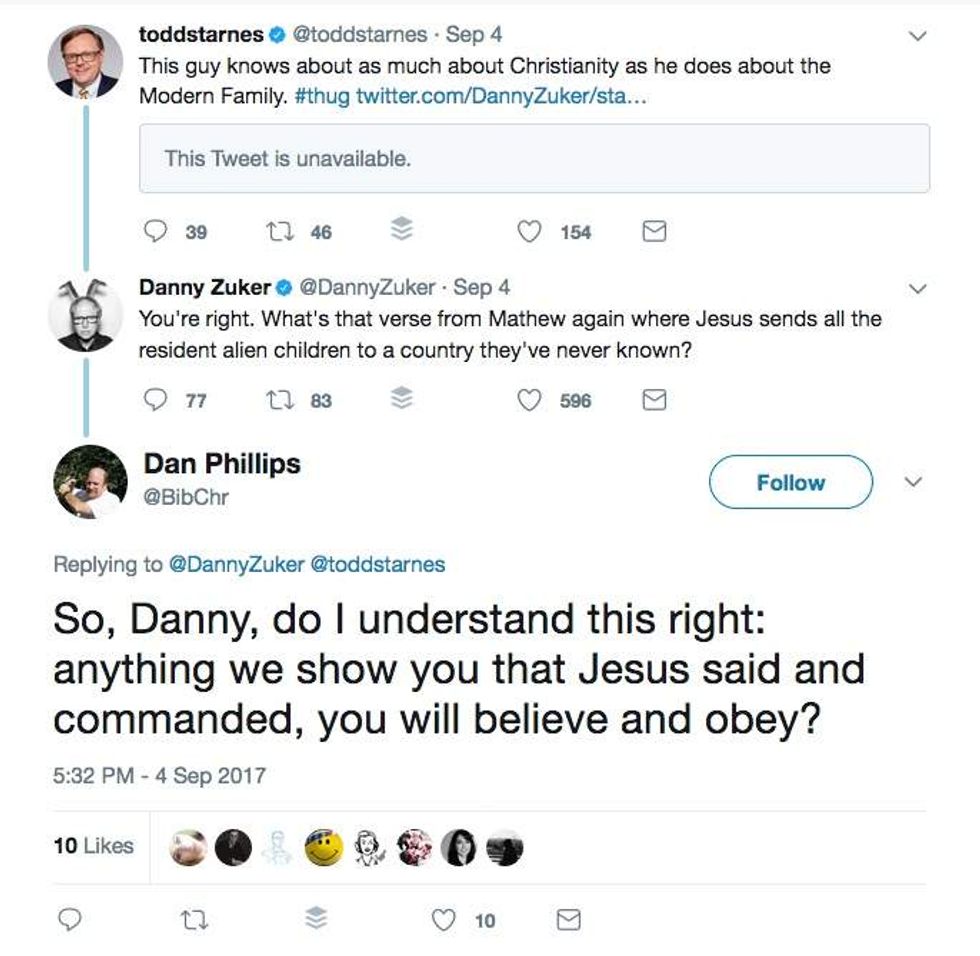
Task: Click the smiley face liker avatar
Action: tap(324, 848)
